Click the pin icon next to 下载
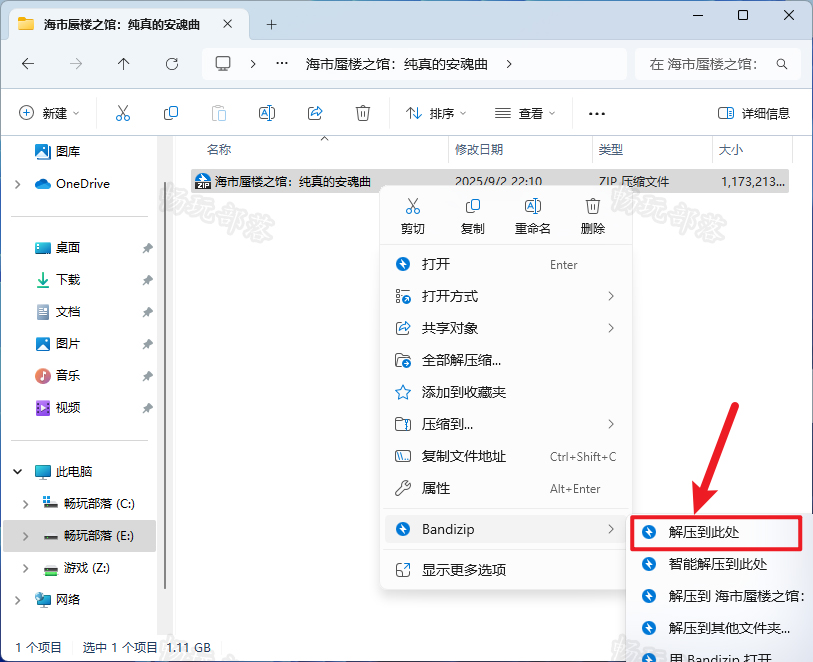 [148, 280]
